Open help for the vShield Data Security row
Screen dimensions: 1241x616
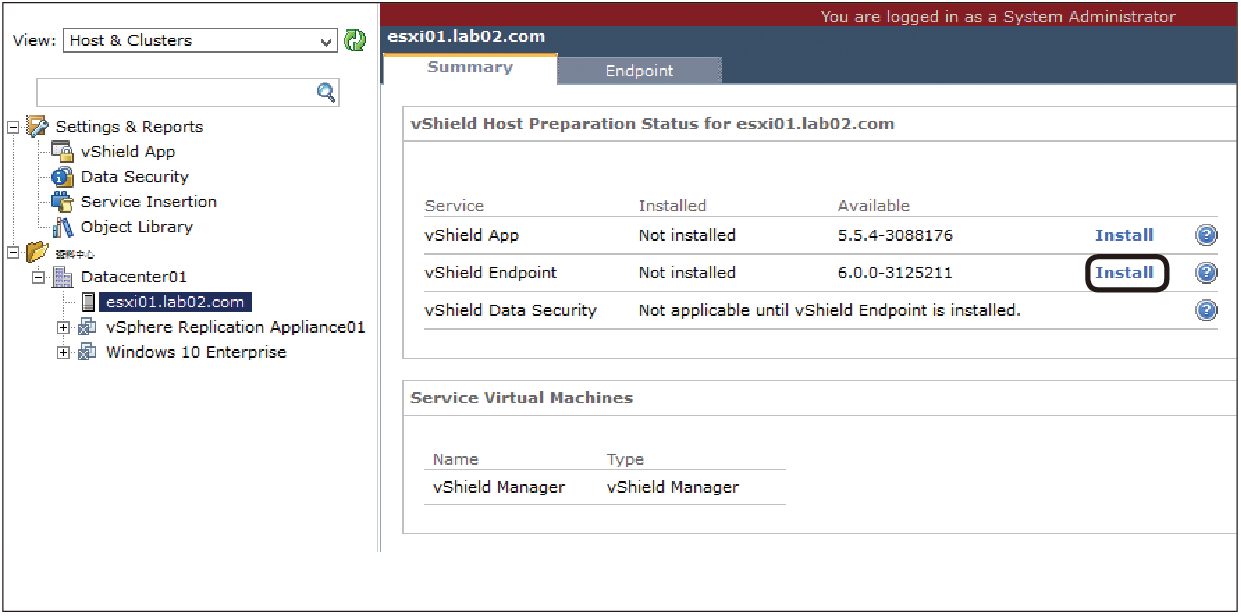[x=1206, y=310]
